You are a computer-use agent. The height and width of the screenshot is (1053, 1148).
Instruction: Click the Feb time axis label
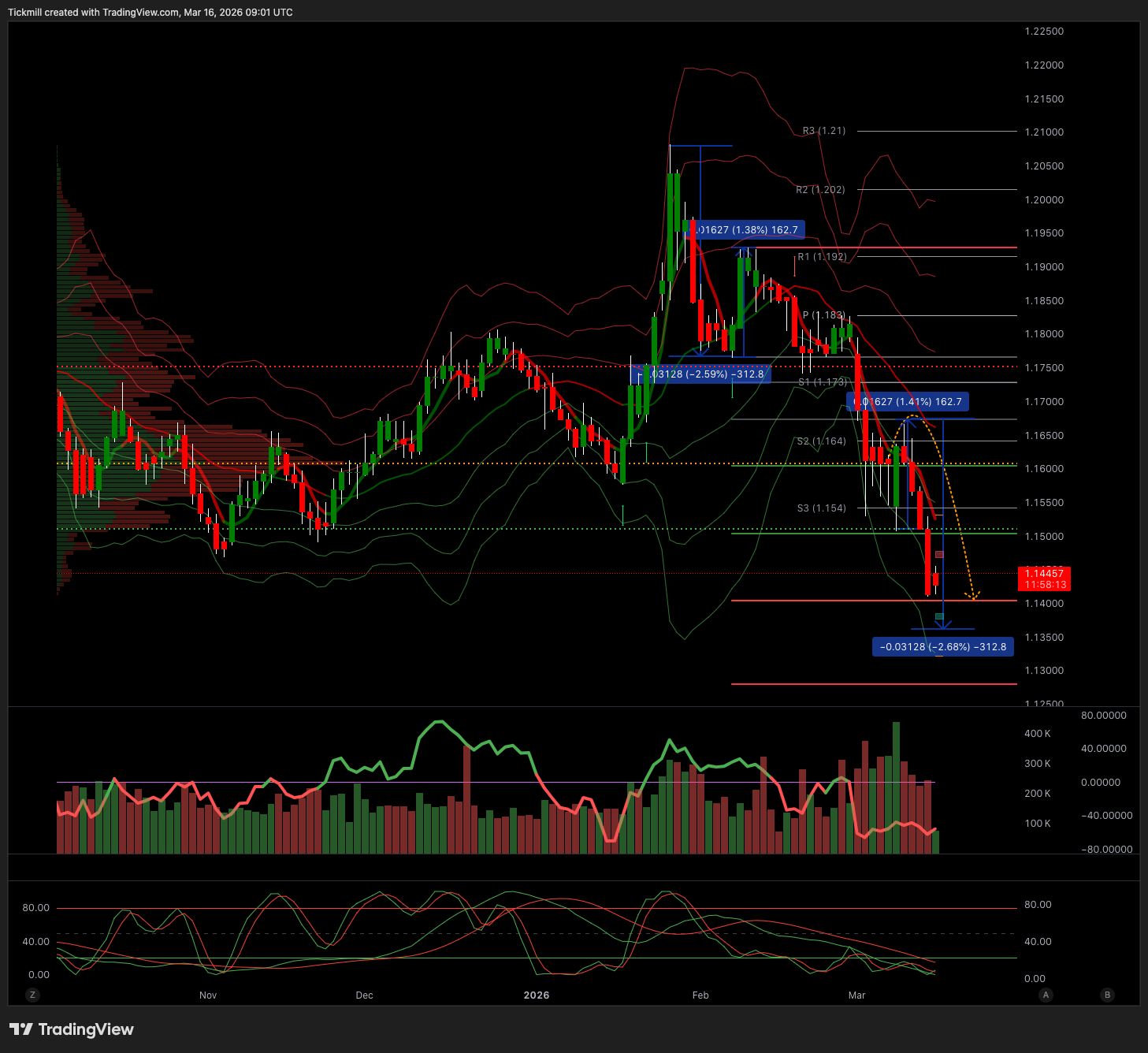click(700, 995)
